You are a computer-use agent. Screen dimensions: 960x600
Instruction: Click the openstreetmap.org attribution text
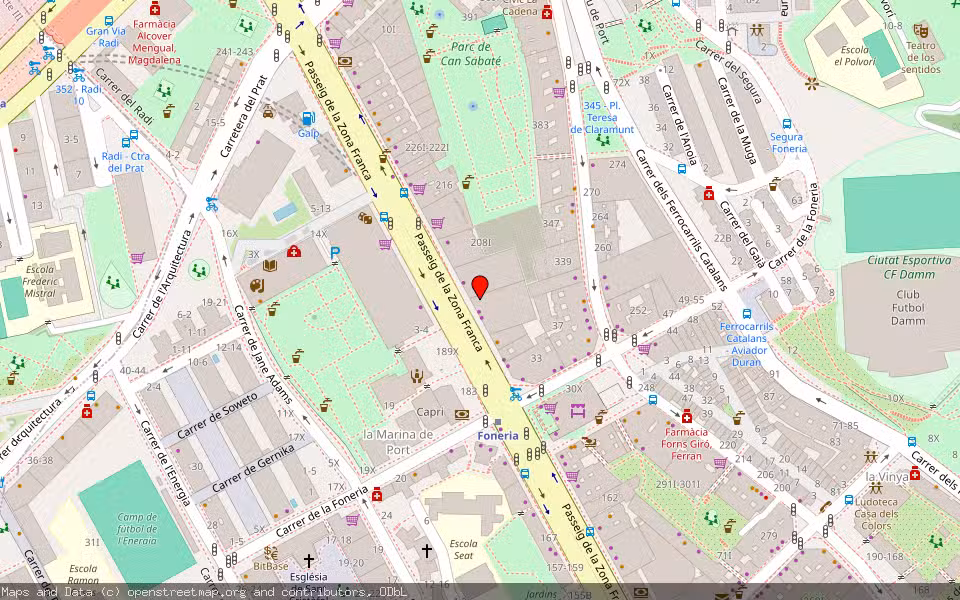[186, 592]
